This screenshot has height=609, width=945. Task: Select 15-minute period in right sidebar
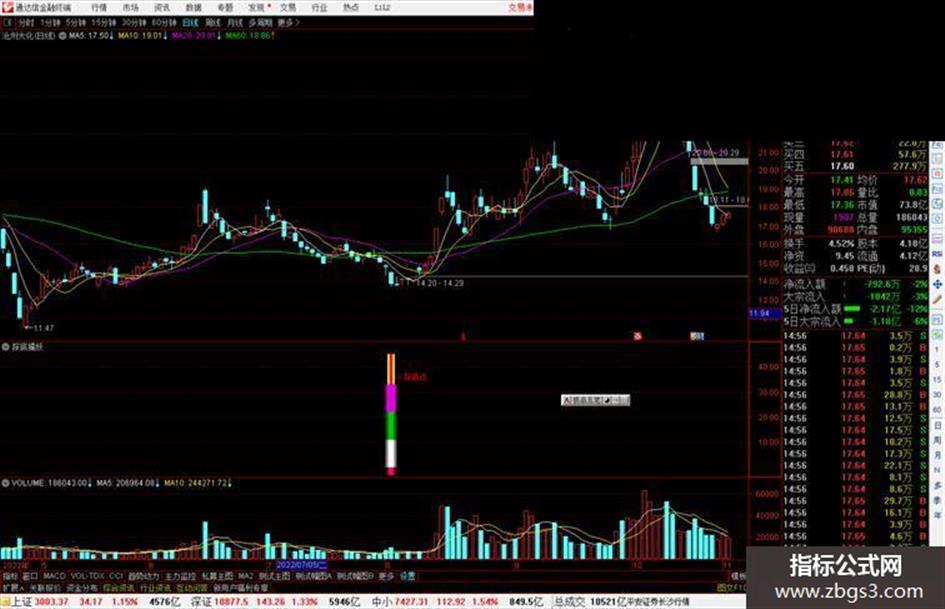tap(937, 380)
